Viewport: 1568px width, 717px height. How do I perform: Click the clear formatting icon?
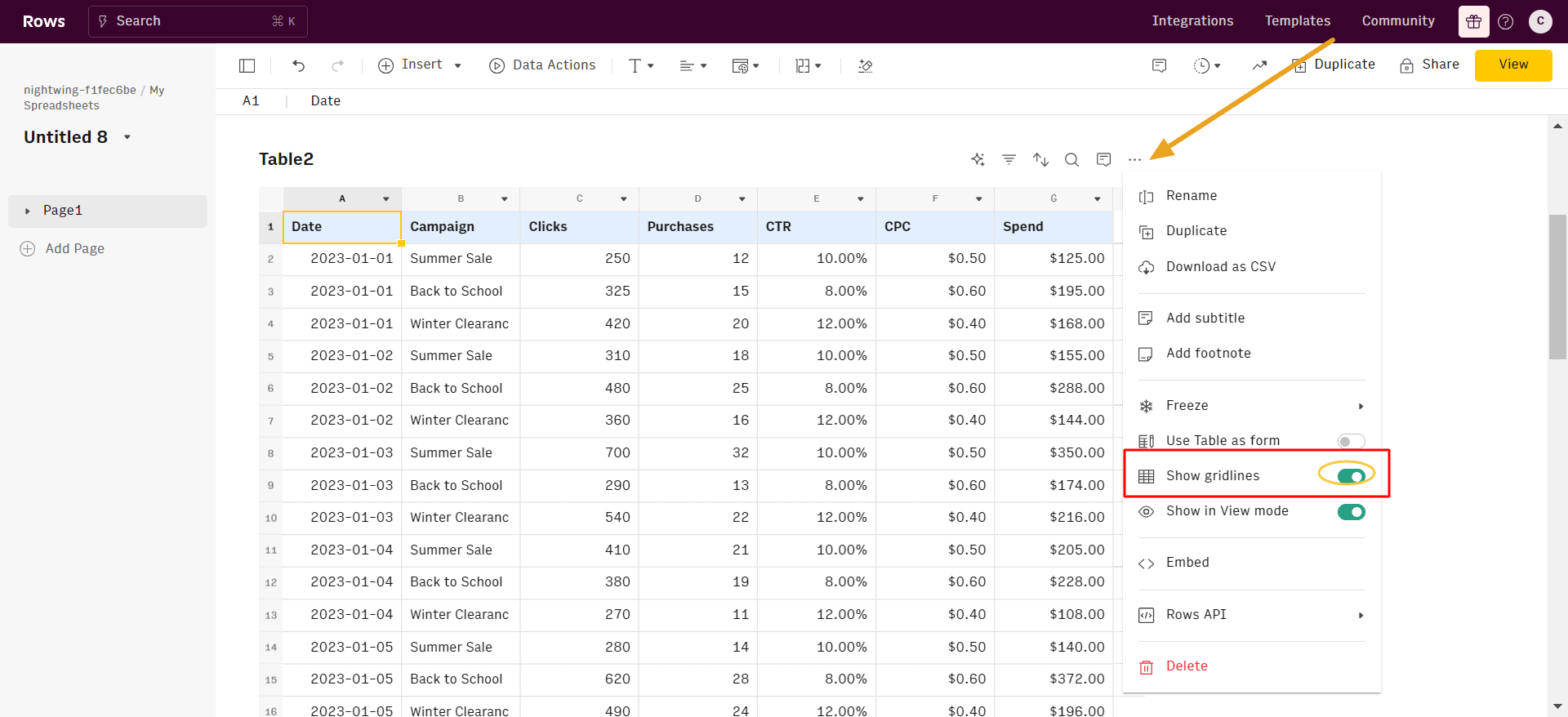(x=866, y=65)
